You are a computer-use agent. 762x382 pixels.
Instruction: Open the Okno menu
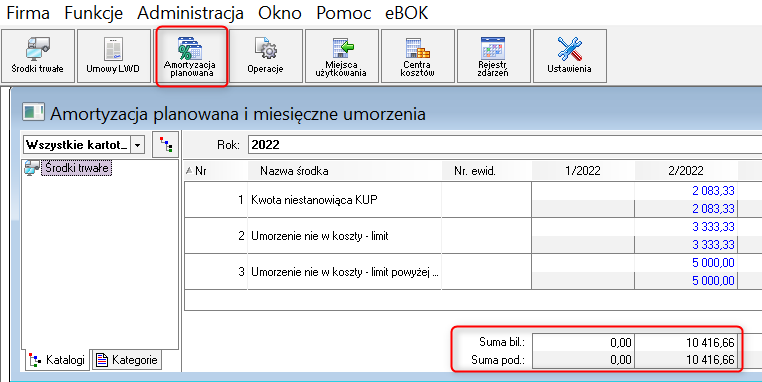click(x=279, y=13)
